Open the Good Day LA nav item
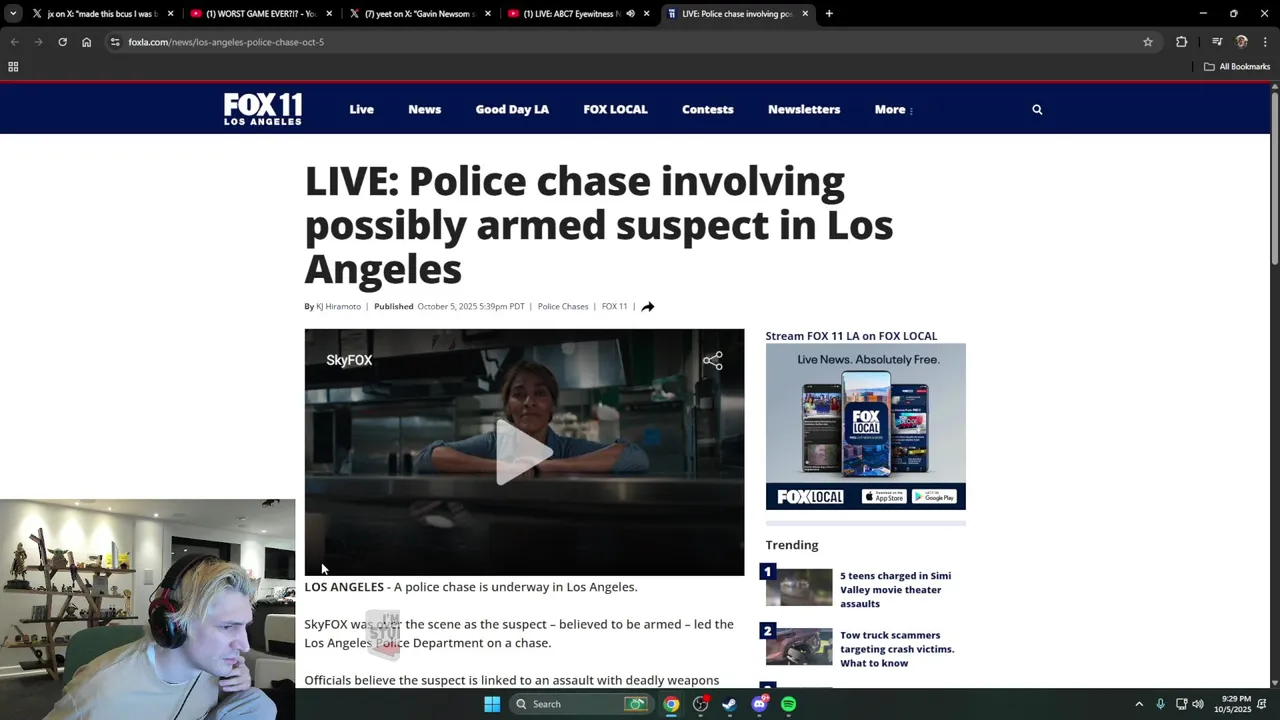This screenshot has height=720, width=1280. (x=512, y=110)
